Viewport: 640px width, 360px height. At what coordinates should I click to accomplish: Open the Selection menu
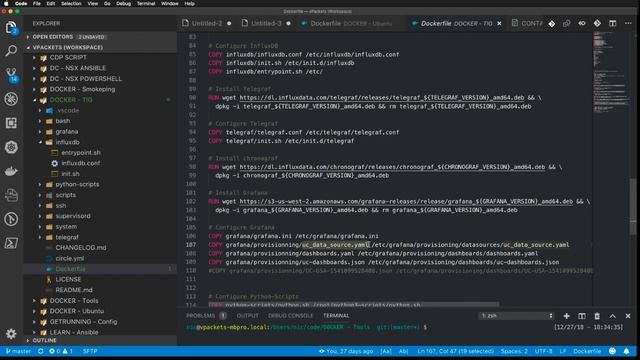point(71,4)
